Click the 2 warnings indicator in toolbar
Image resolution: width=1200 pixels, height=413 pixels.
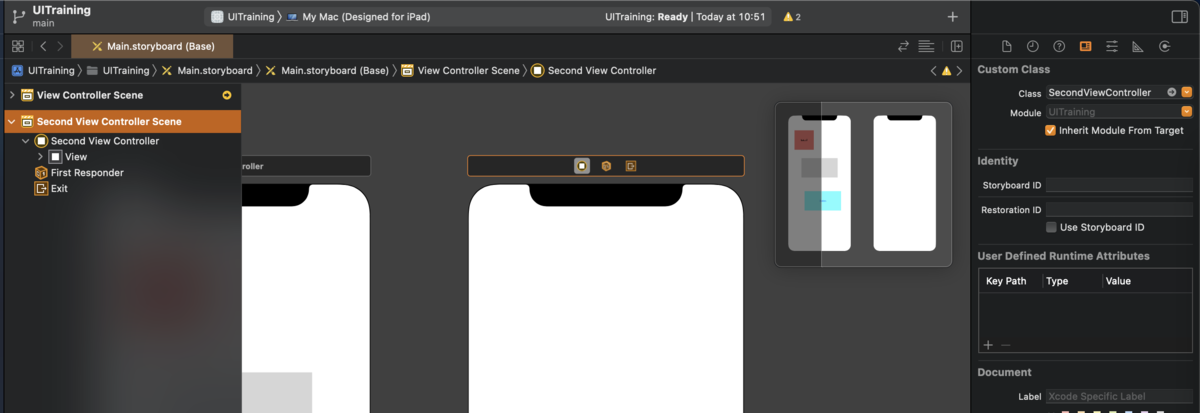(791, 17)
